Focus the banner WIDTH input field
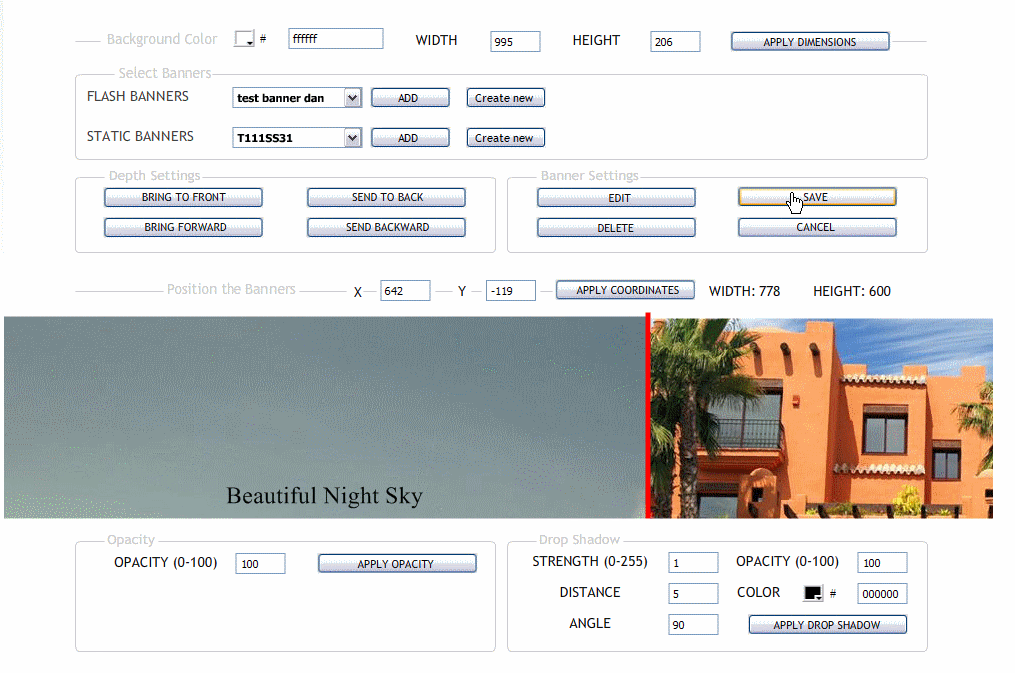The image size is (1015, 673). click(515, 41)
